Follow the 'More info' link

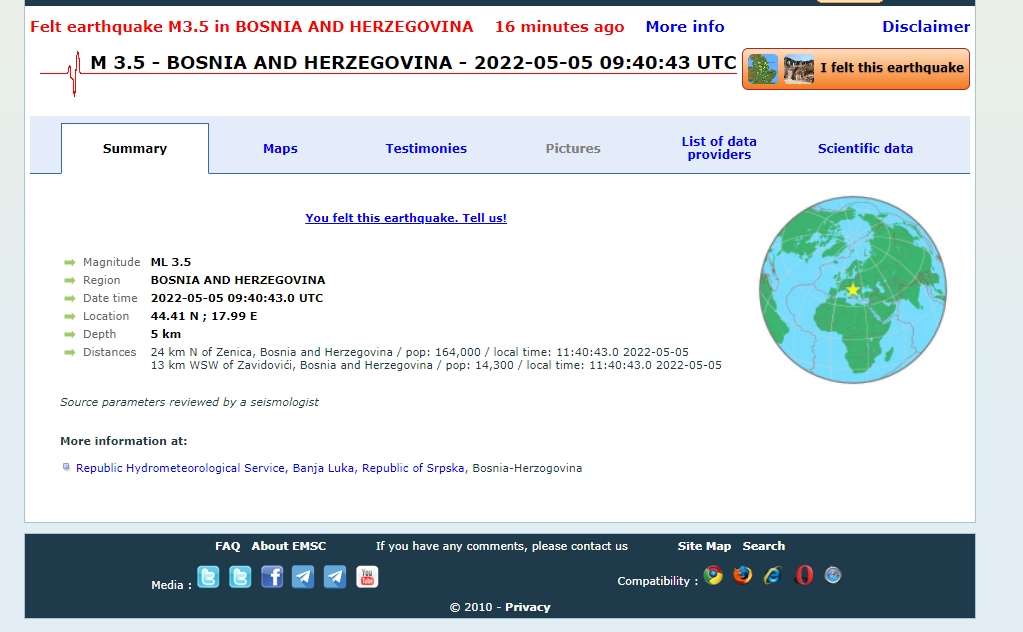[x=685, y=27]
